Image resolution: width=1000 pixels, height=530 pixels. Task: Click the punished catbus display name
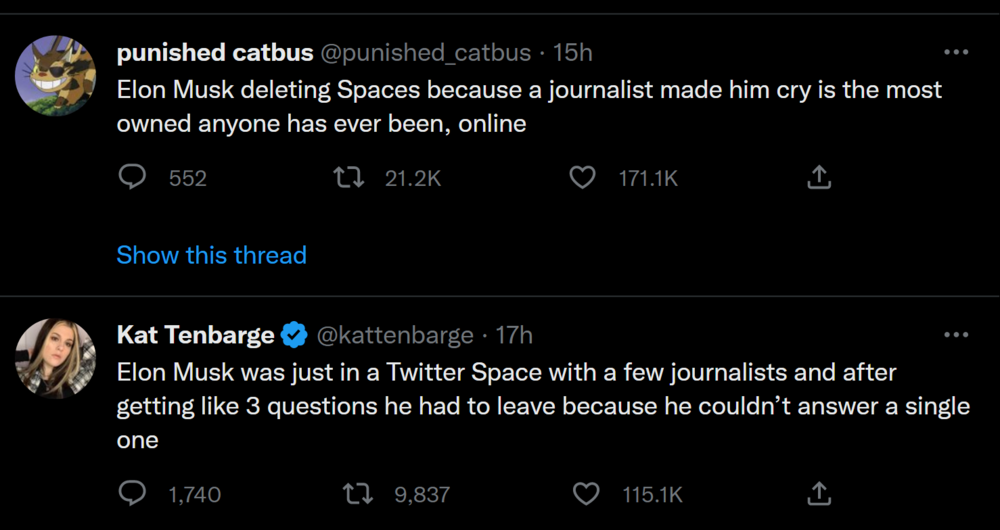215,52
